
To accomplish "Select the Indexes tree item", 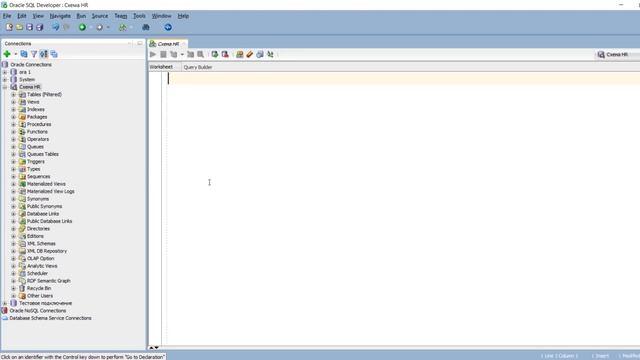I will pyautogui.click(x=36, y=109).
